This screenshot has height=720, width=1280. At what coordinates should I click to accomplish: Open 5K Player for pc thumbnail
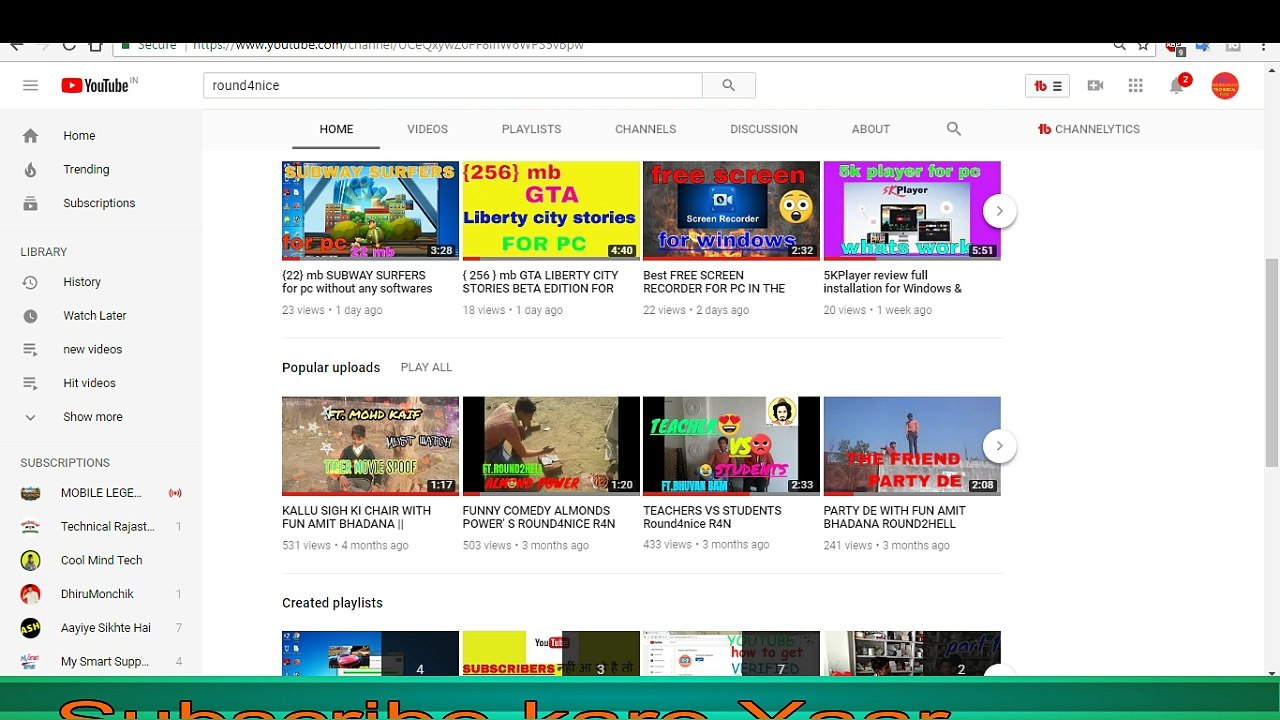click(x=912, y=210)
